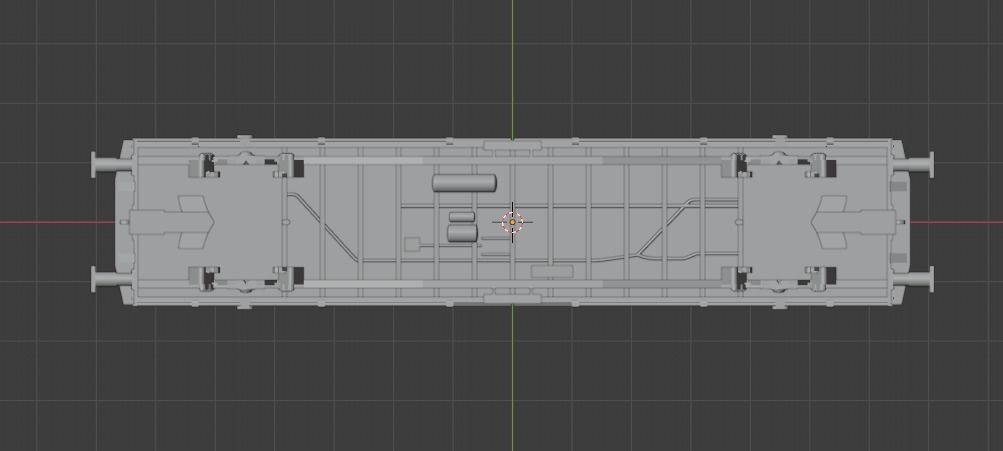Select the small square box near the pipes
Viewport: 1003px width, 451px height.
point(413,244)
